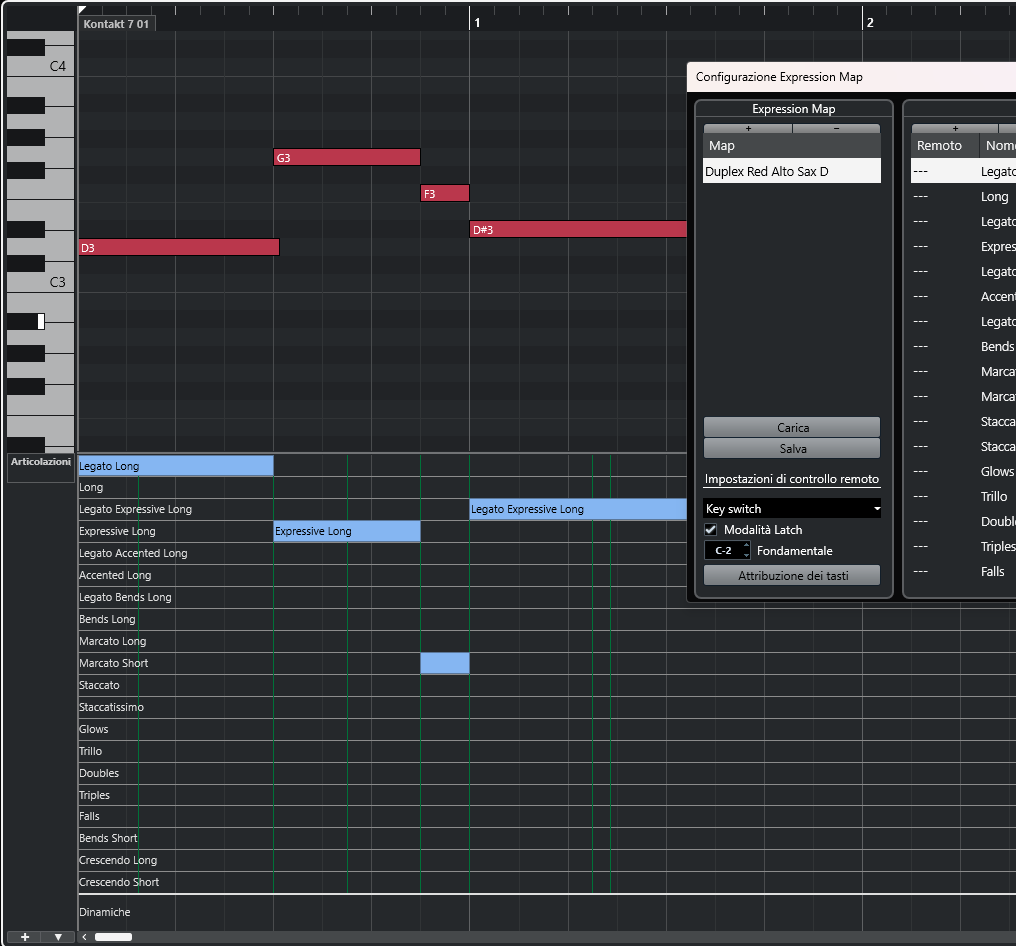This screenshot has width=1016, height=946.
Task: Select the Expressive Long articulation block
Action: coord(347,531)
